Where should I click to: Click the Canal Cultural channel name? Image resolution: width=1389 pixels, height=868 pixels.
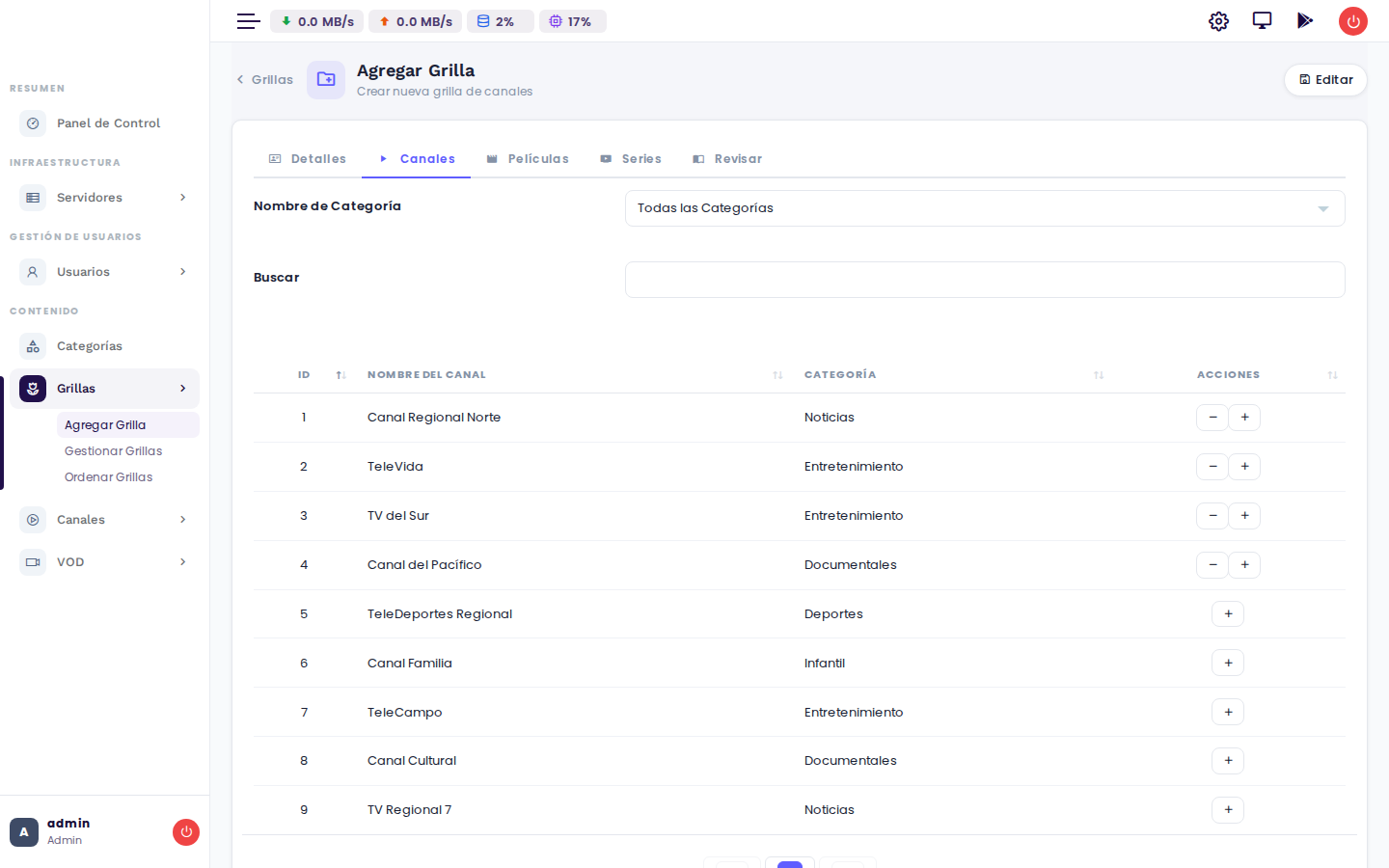[412, 761]
